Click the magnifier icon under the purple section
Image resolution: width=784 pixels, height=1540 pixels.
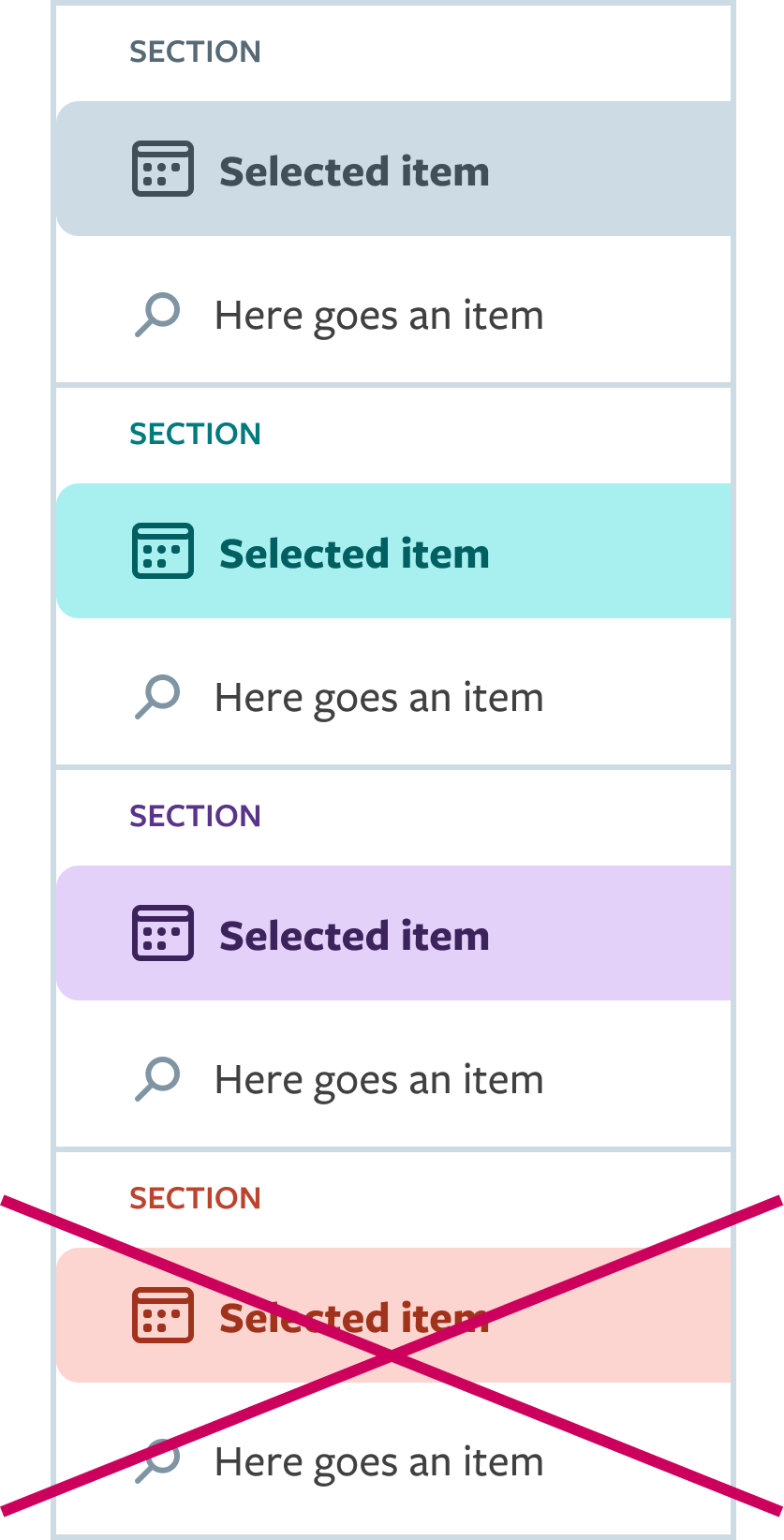tap(157, 1079)
